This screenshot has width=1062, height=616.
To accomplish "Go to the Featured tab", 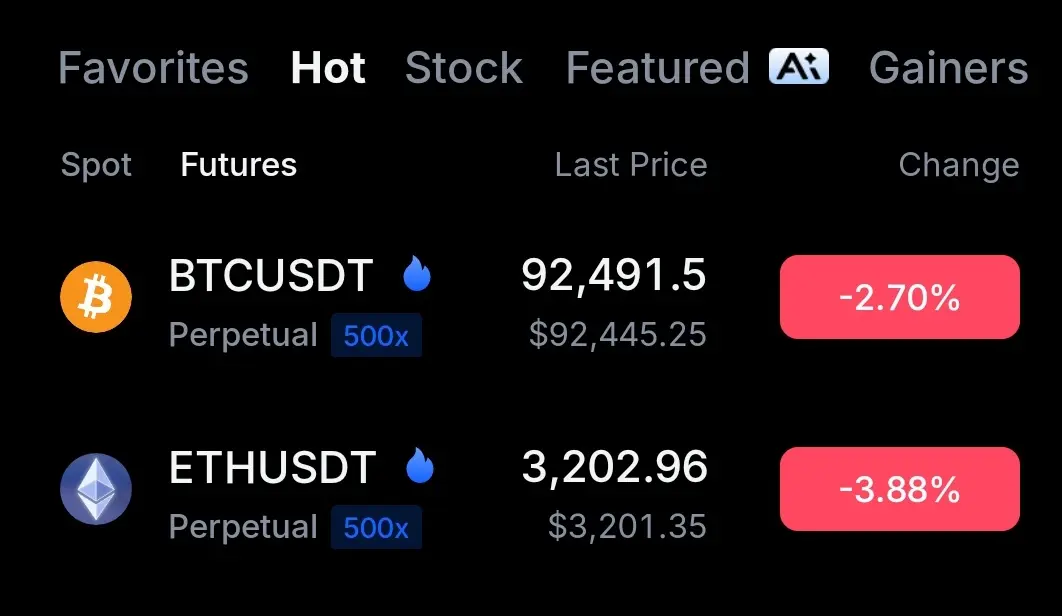I will pyautogui.click(x=657, y=68).
